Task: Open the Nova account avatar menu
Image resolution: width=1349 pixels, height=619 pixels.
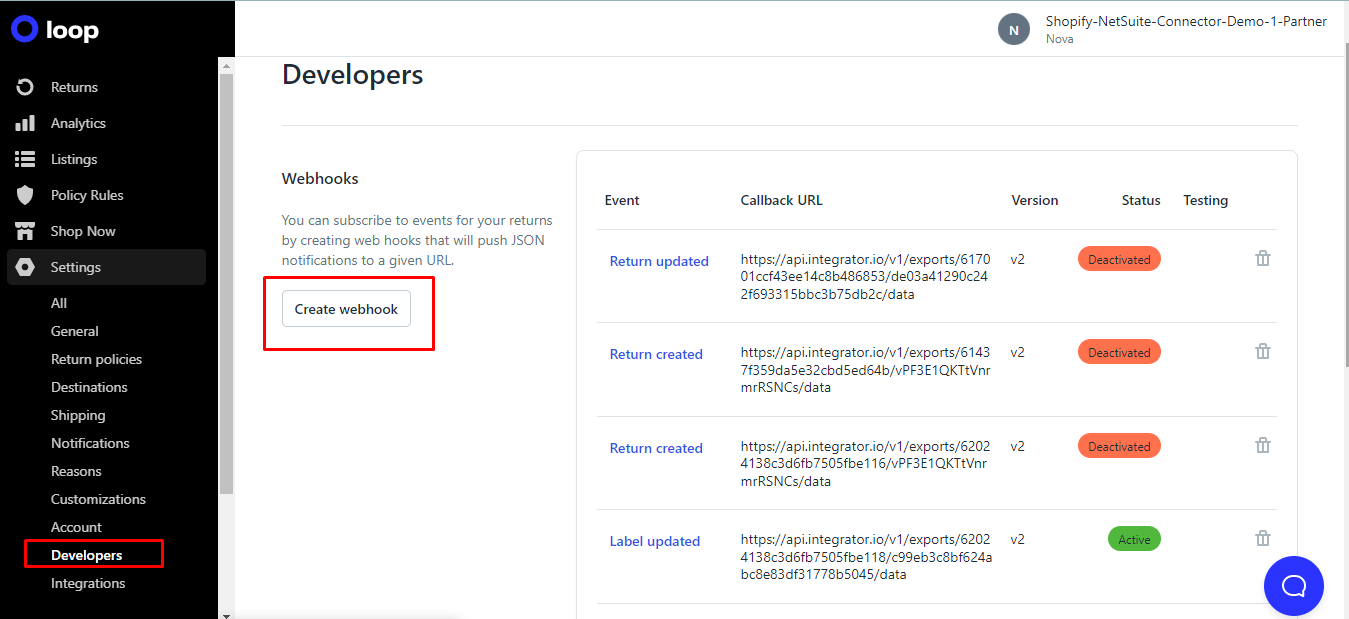Action: [1013, 29]
